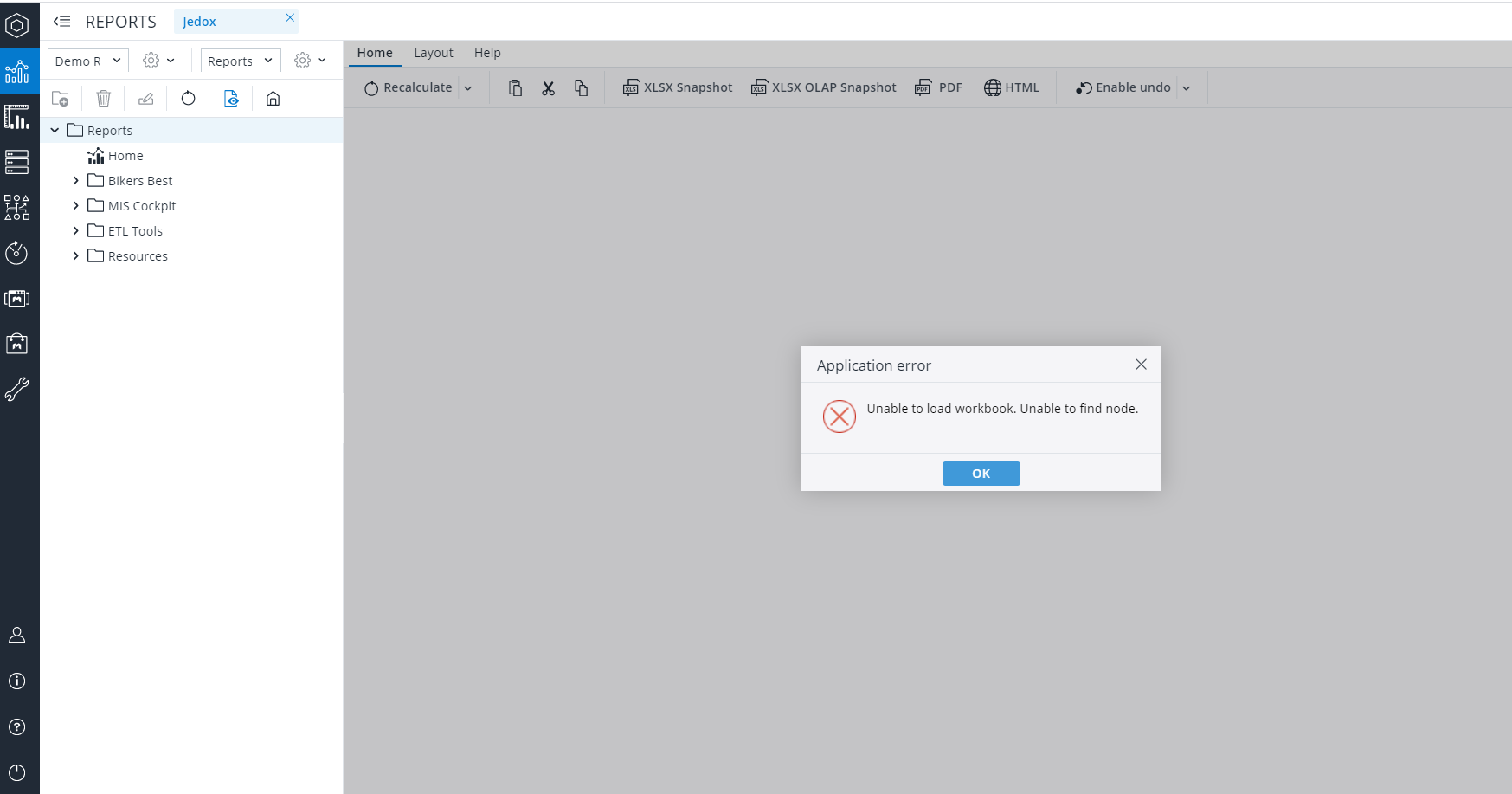Open the power logout icon in the left rail

16,772
